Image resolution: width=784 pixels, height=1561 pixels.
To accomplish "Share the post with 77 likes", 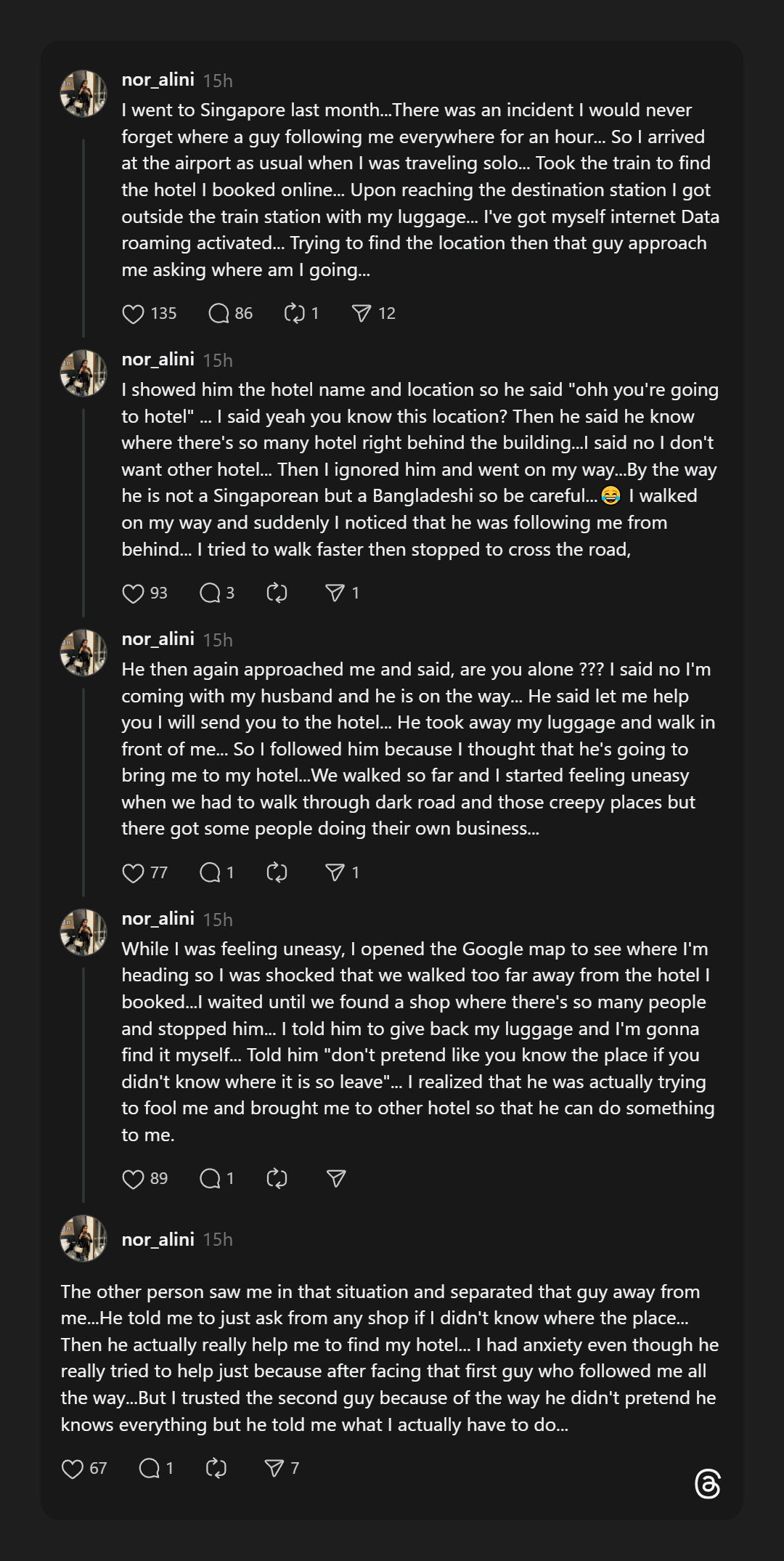I will pyautogui.click(x=335, y=873).
